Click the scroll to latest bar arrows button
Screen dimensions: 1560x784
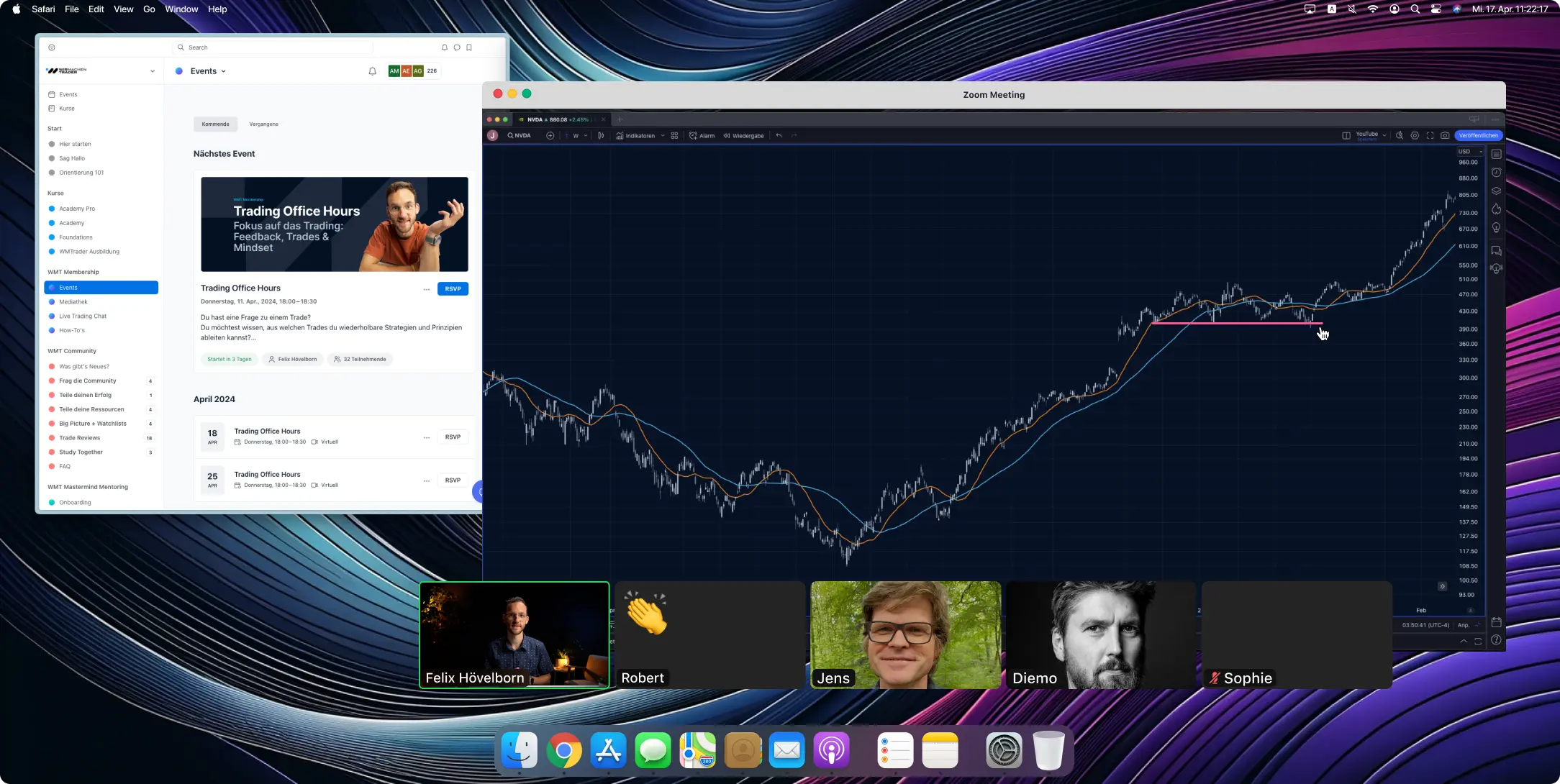[x=1443, y=586]
